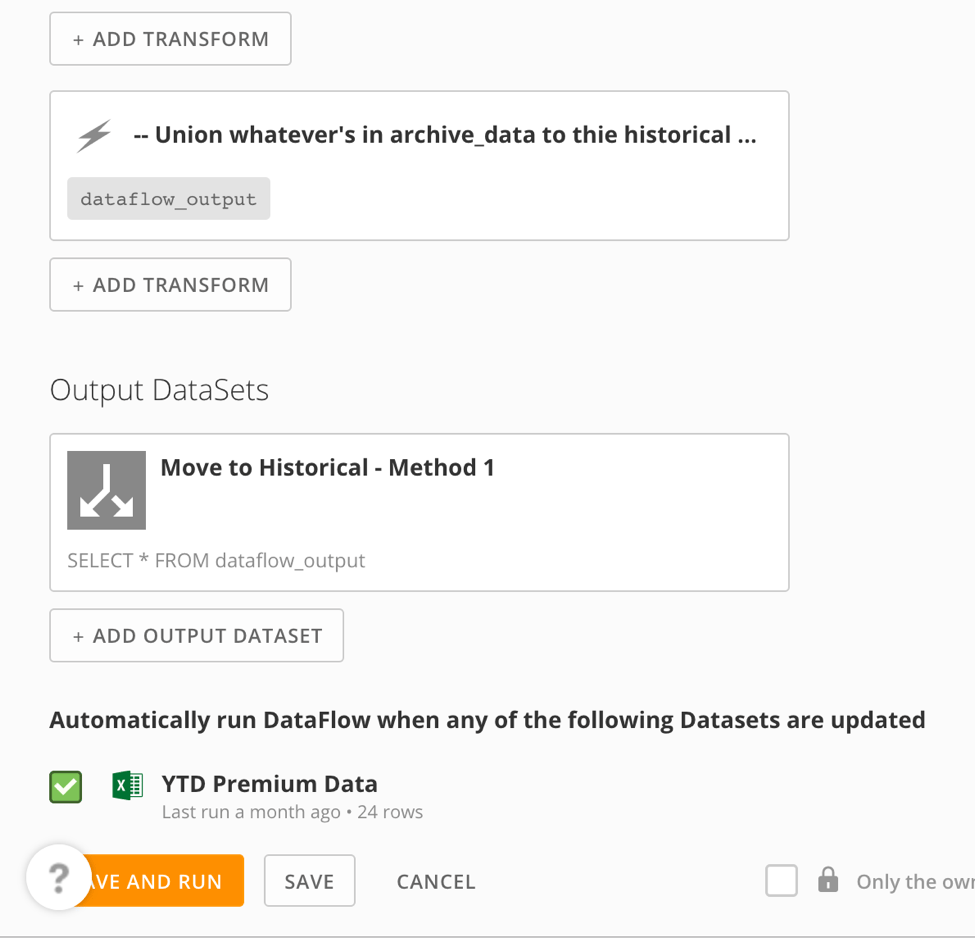Screen dimensions: 975x938
Task: Click the Save button
Action: click(x=310, y=881)
